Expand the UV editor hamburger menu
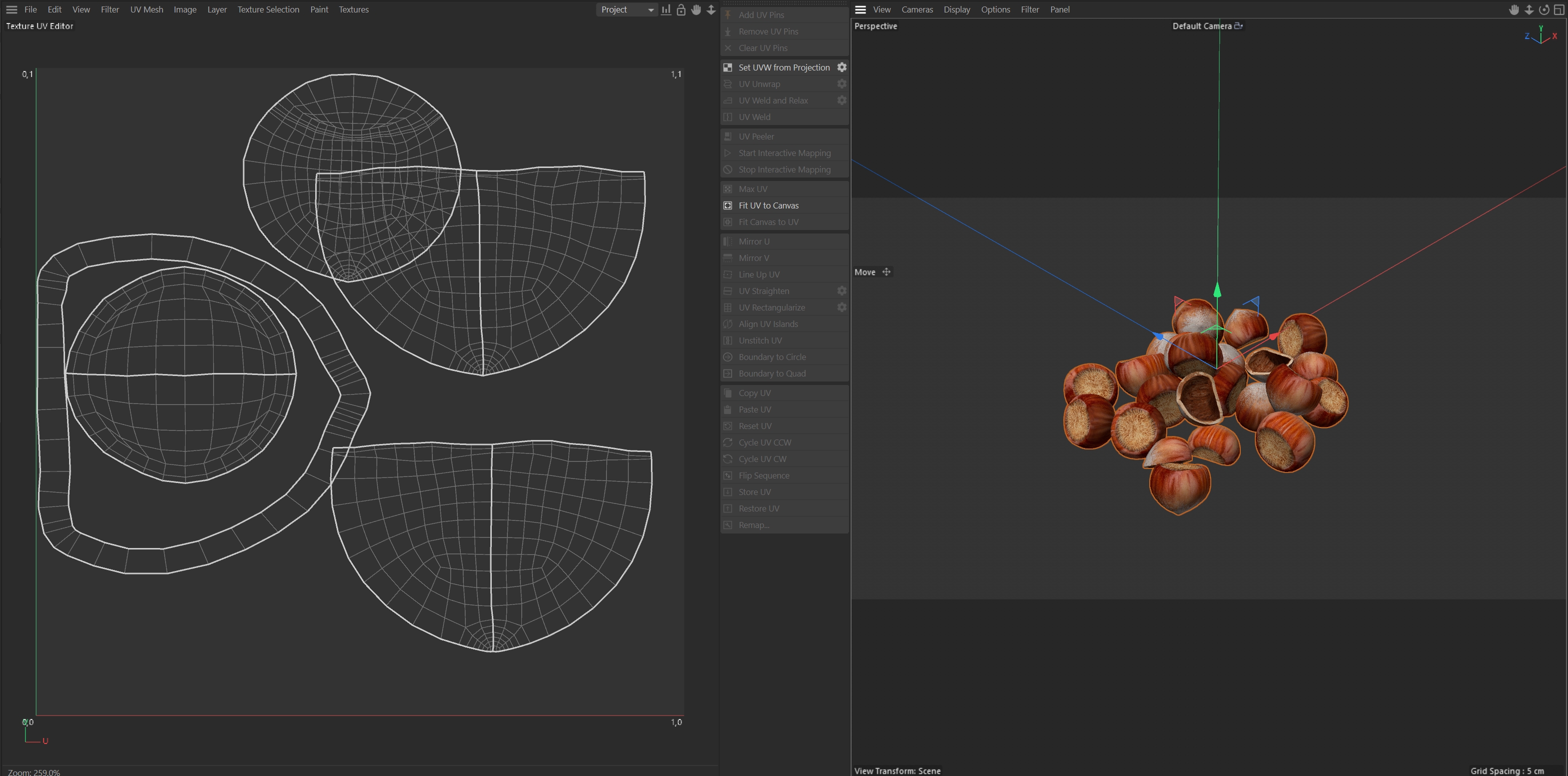The height and width of the screenshot is (776, 1568). pyautogui.click(x=12, y=9)
